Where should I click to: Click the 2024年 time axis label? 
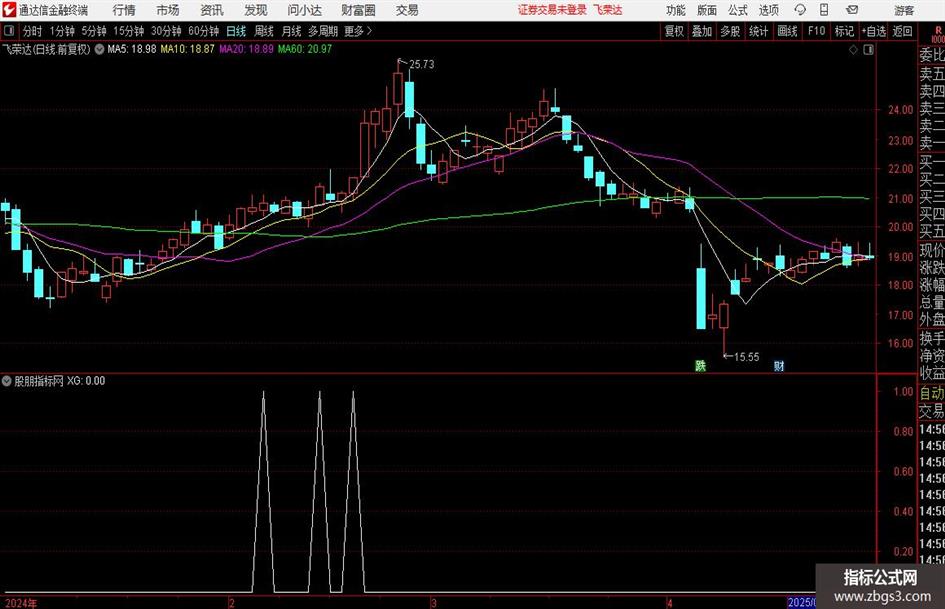pos(20,603)
